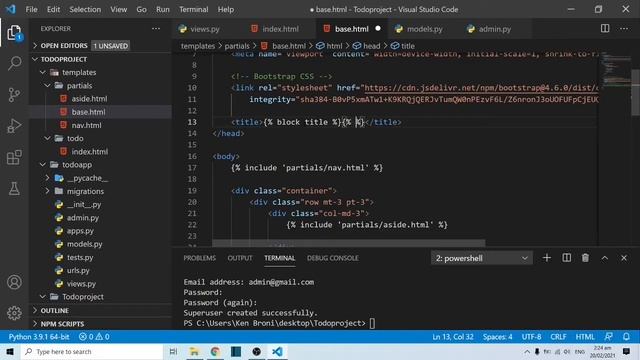The height and width of the screenshot is (360, 640).
Task: Open the Accounts icon in activity bar
Action: [x=14, y=282]
